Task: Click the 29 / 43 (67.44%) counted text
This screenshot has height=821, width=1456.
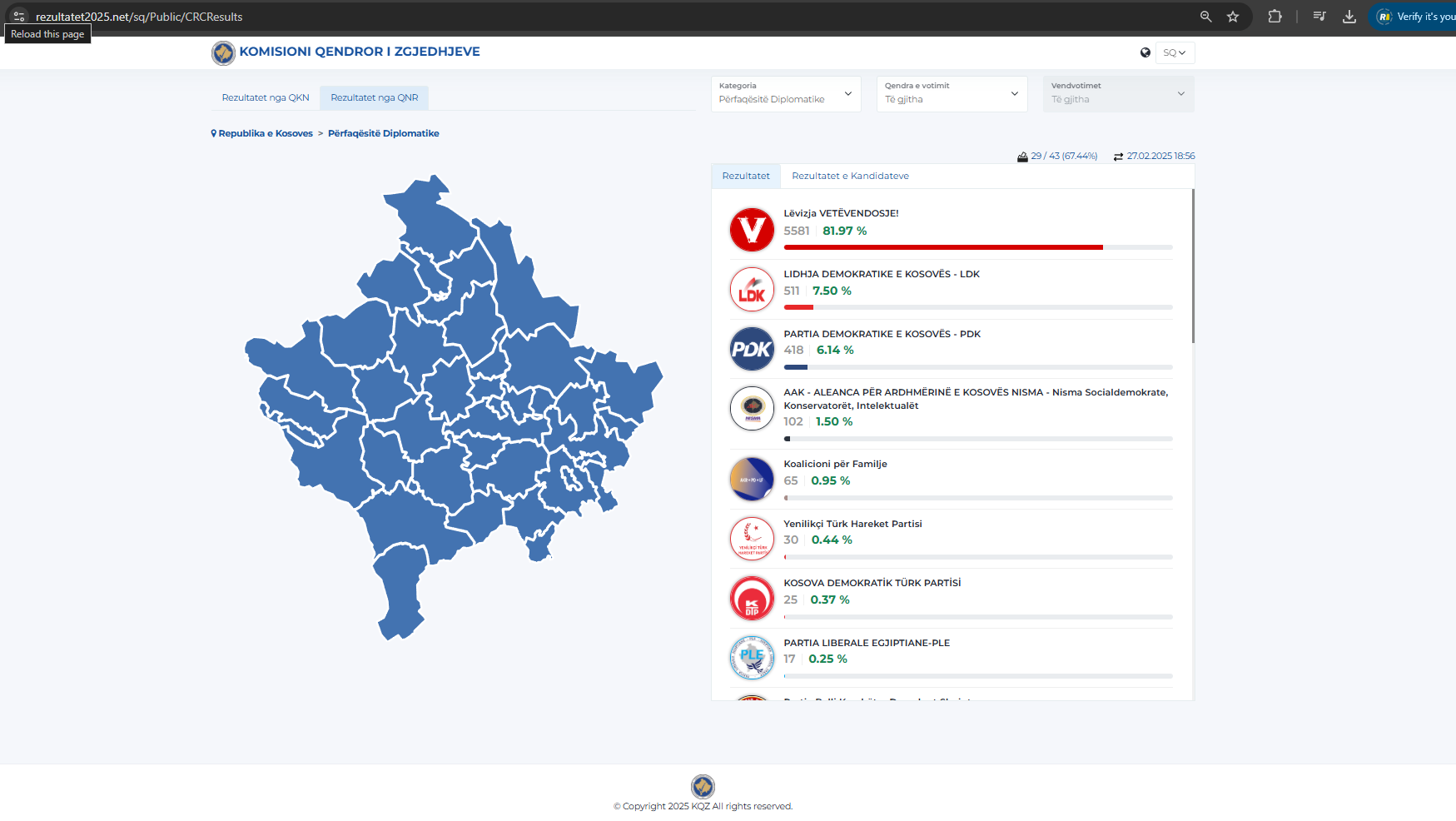Action: pyautogui.click(x=1064, y=157)
